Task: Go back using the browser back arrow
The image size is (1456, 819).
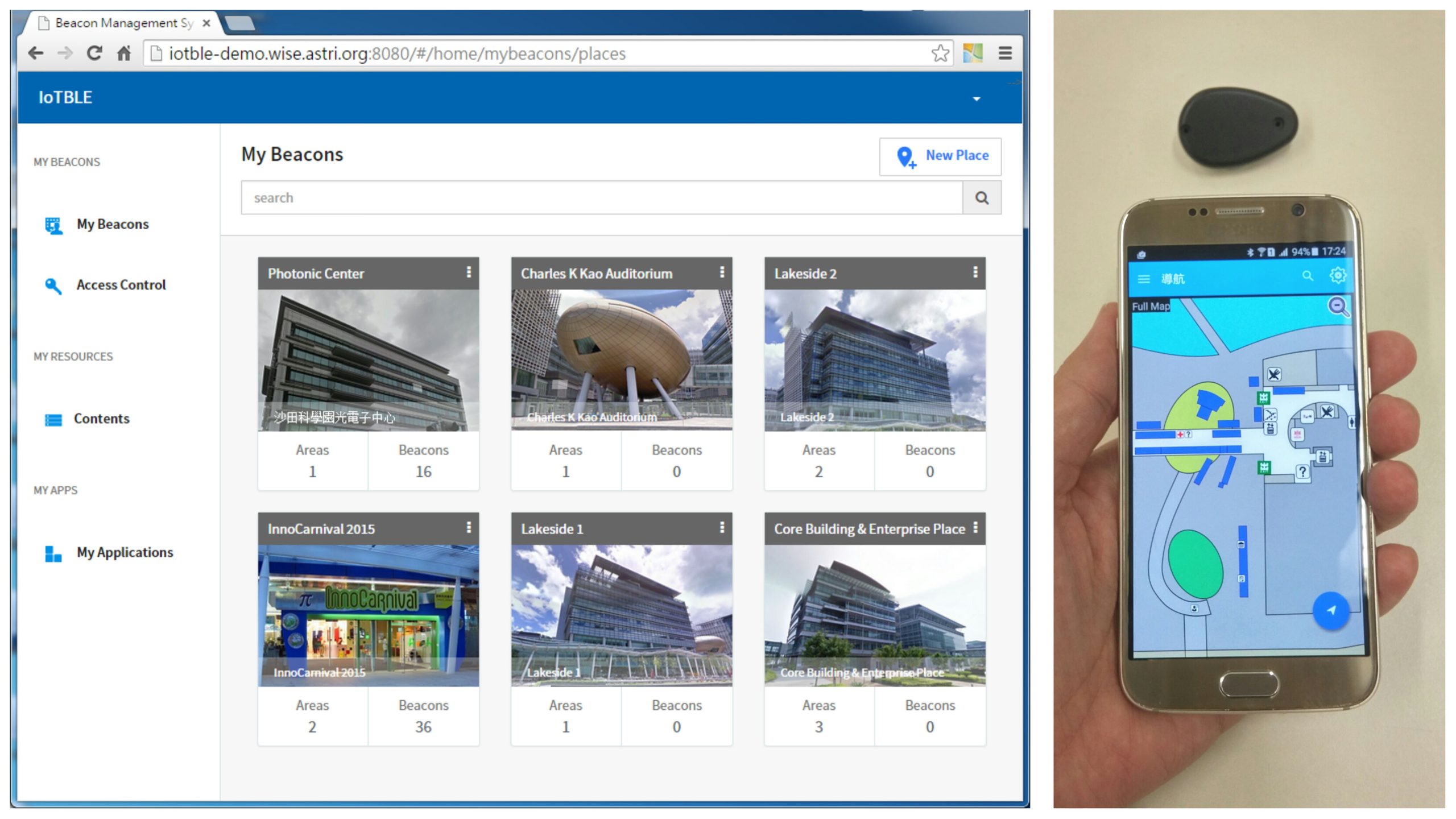Action: click(36, 53)
